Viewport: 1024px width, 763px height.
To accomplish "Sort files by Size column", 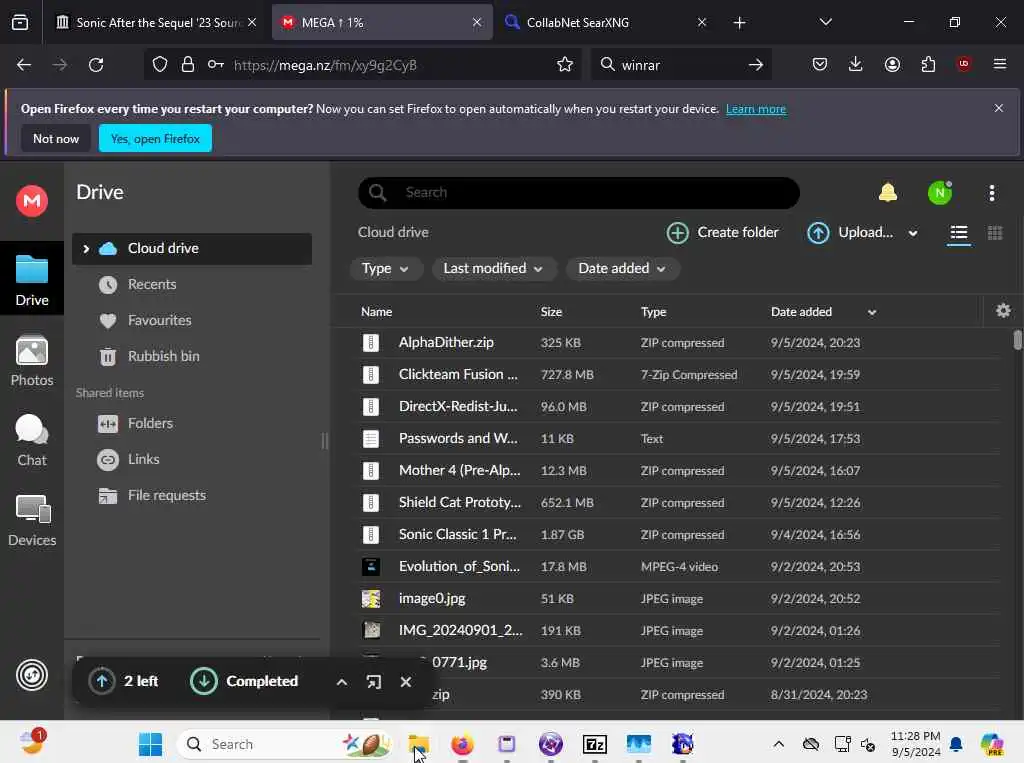I will 551,312.
